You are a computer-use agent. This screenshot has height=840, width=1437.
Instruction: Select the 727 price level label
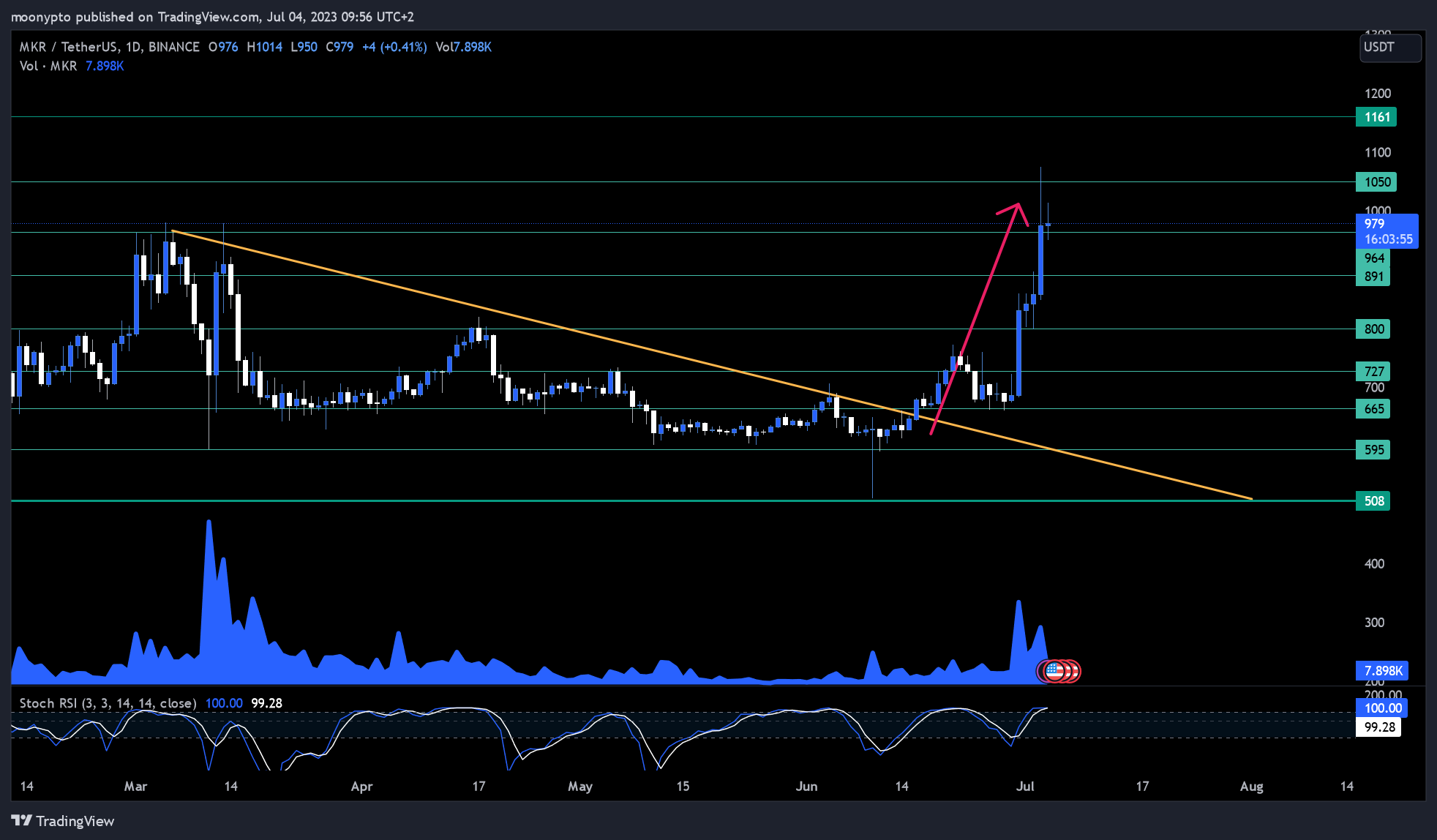coord(1373,372)
